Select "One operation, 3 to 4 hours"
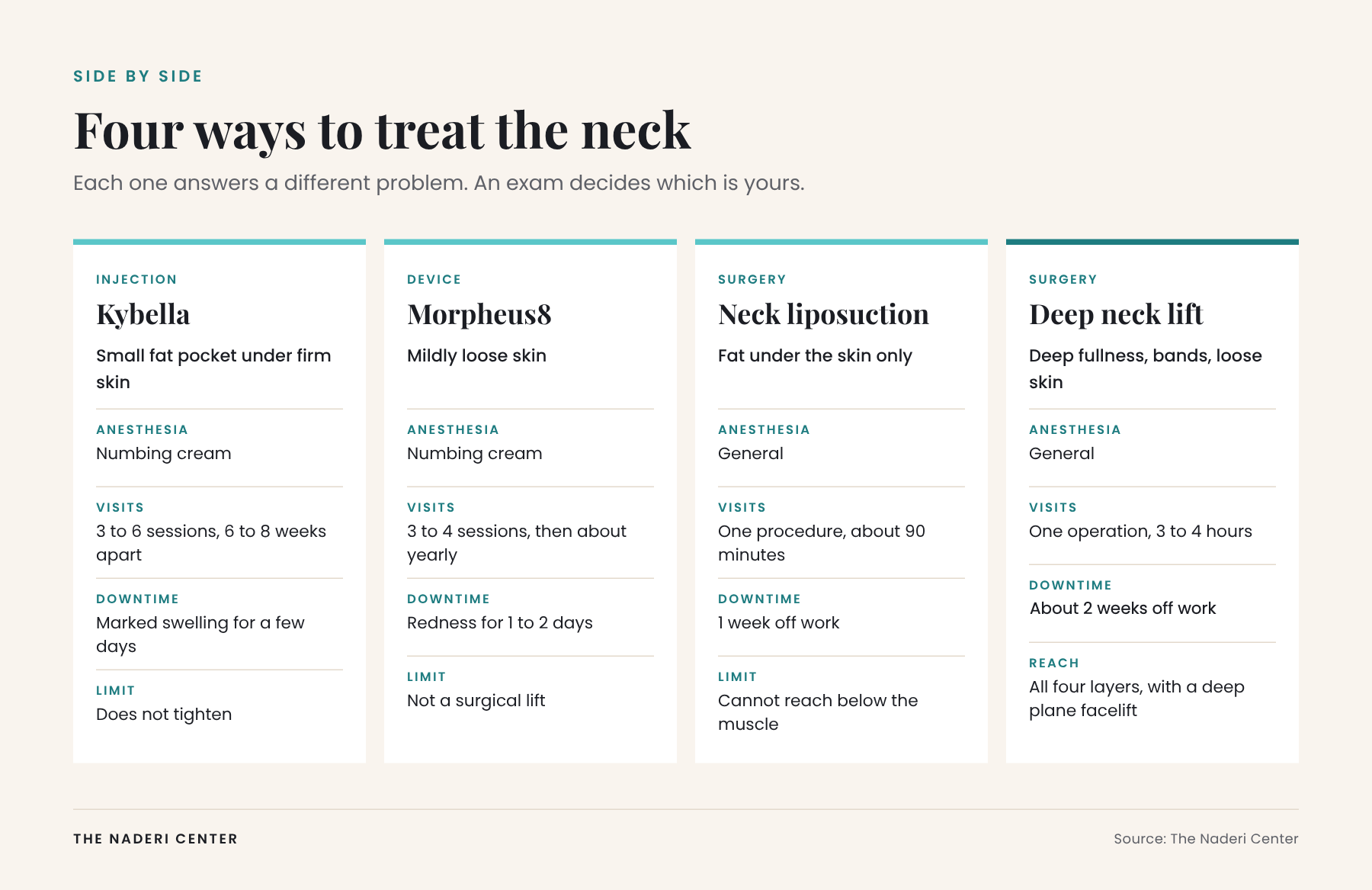 coord(1141,532)
